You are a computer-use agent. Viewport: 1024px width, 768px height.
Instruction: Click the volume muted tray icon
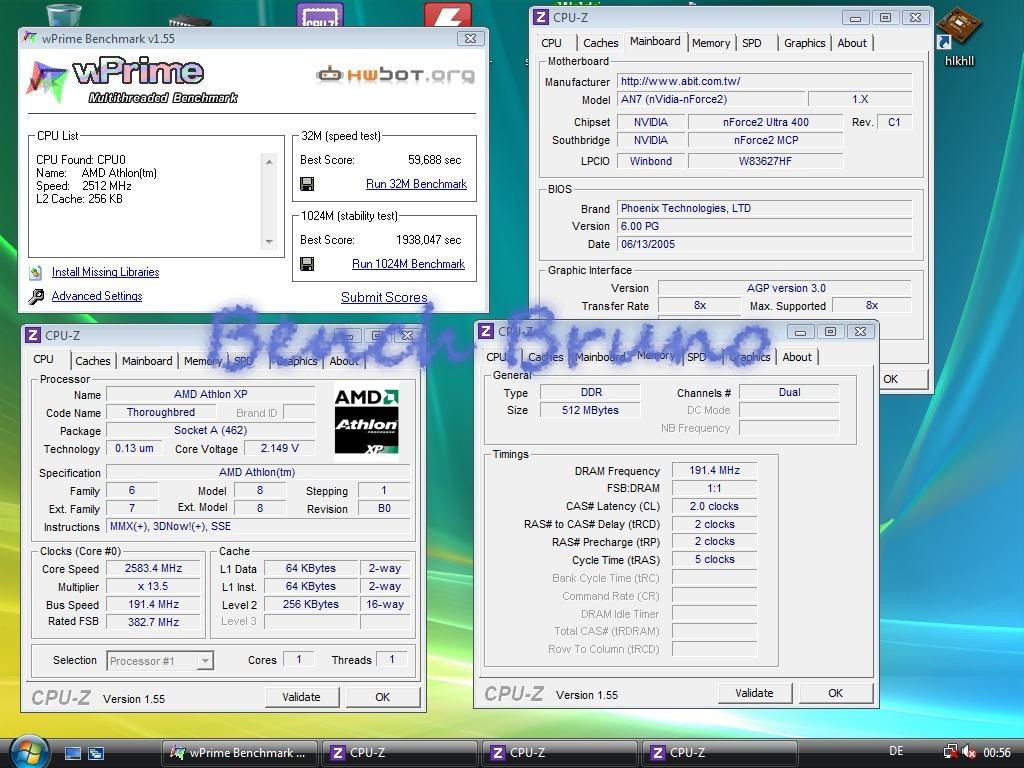point(969,752)
